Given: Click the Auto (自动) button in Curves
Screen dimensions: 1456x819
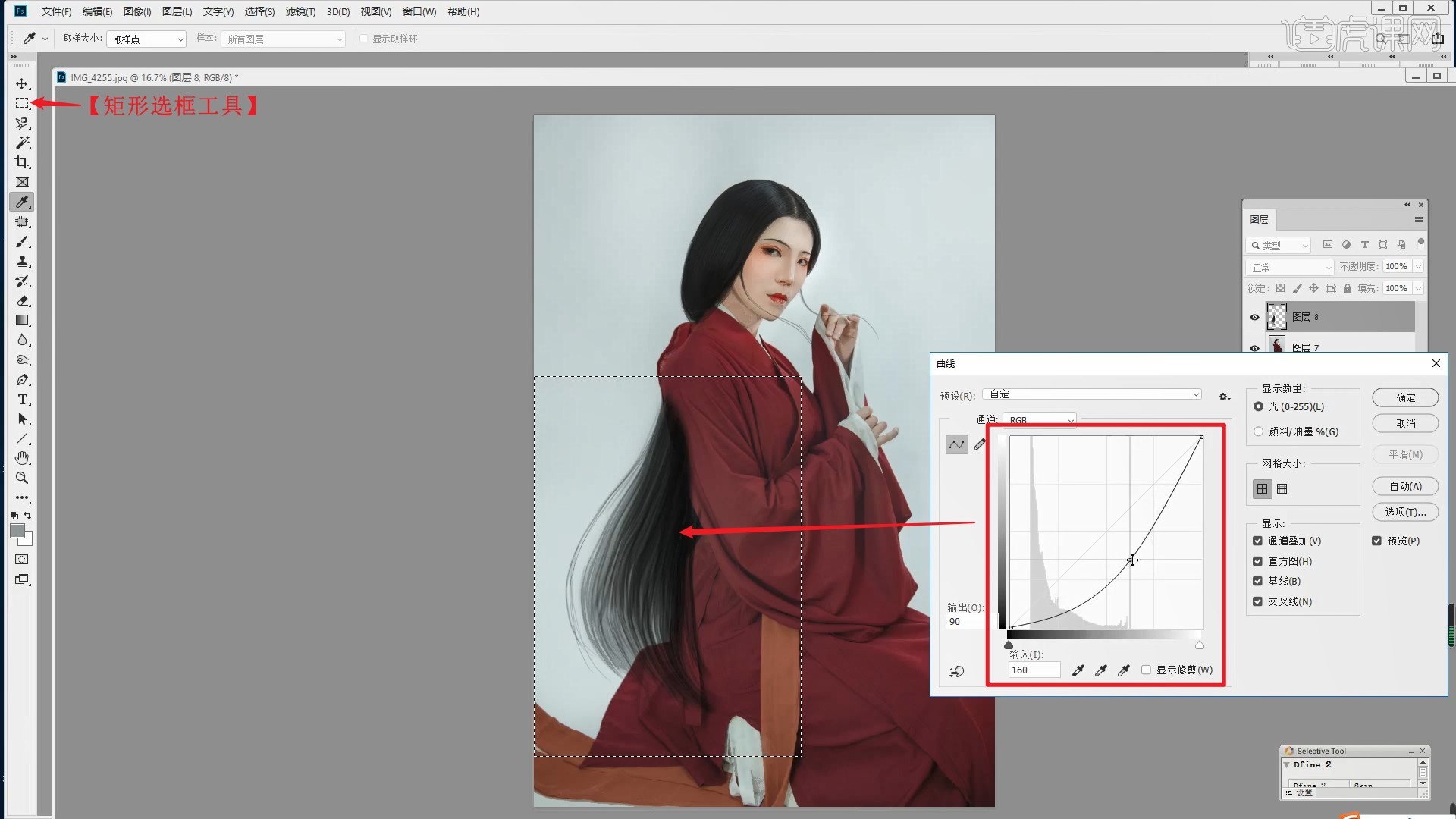Looking at the screenshot, I should 1404,487.
